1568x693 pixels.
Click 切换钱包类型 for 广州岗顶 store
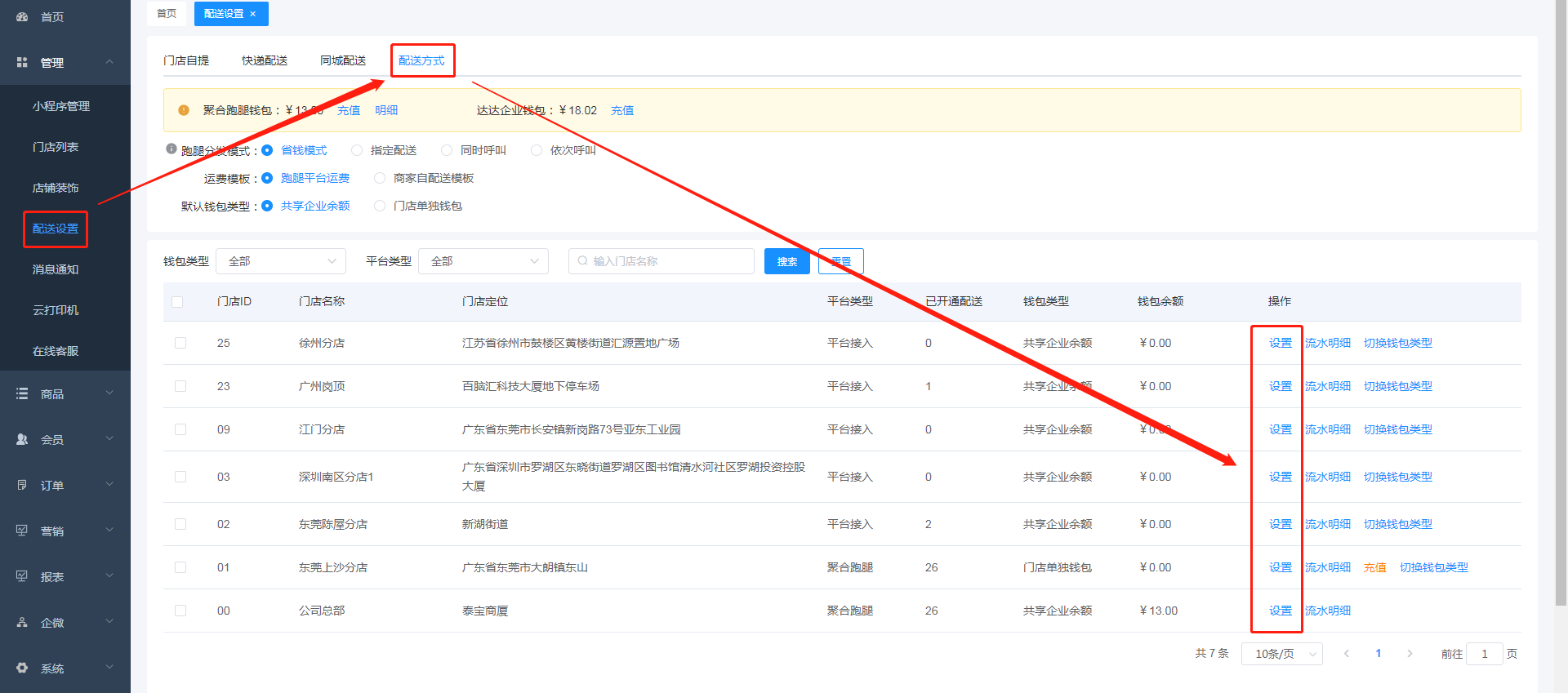point(1397,386)
